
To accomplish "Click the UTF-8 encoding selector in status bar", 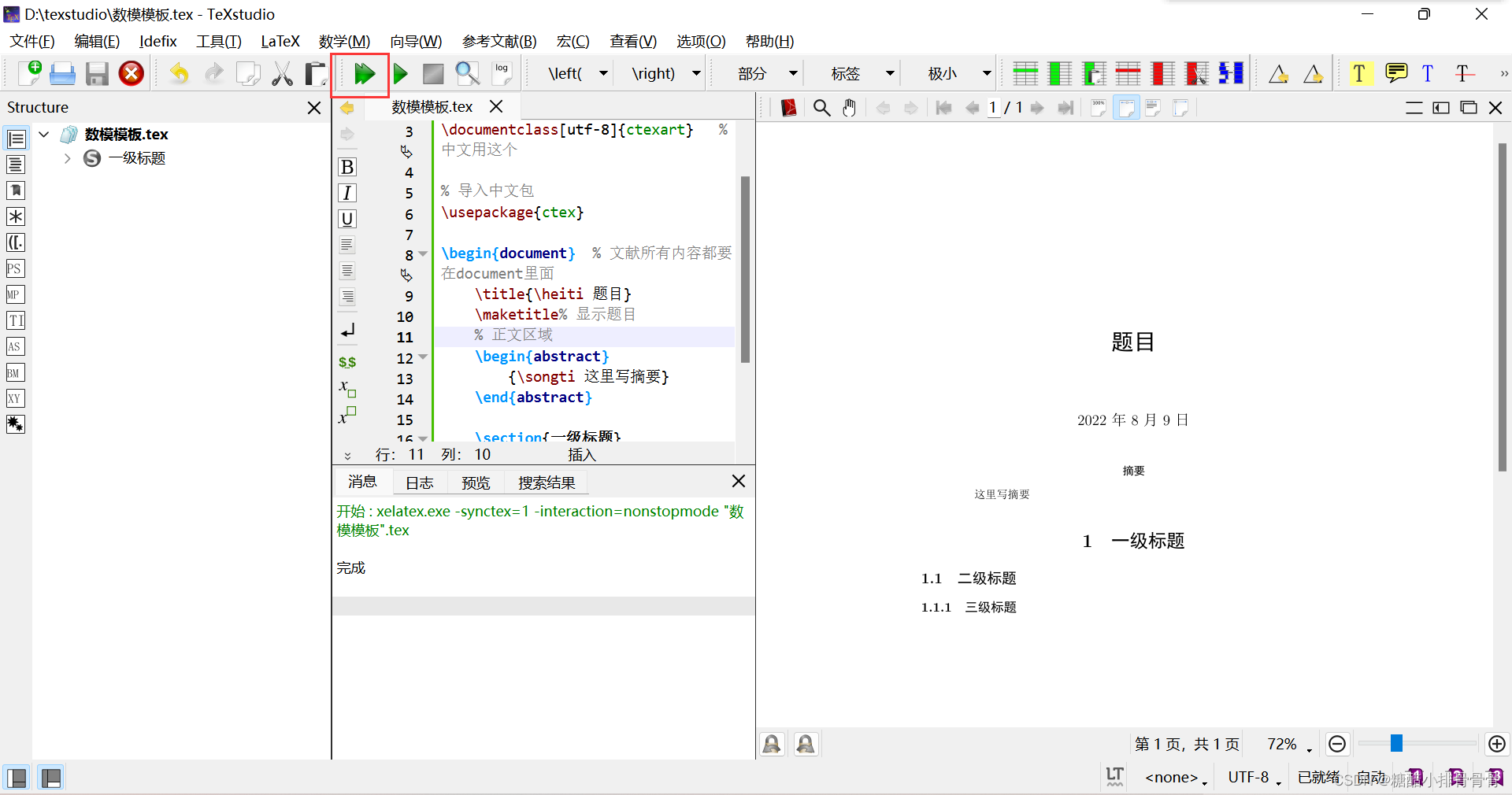I will (1254, 778).
